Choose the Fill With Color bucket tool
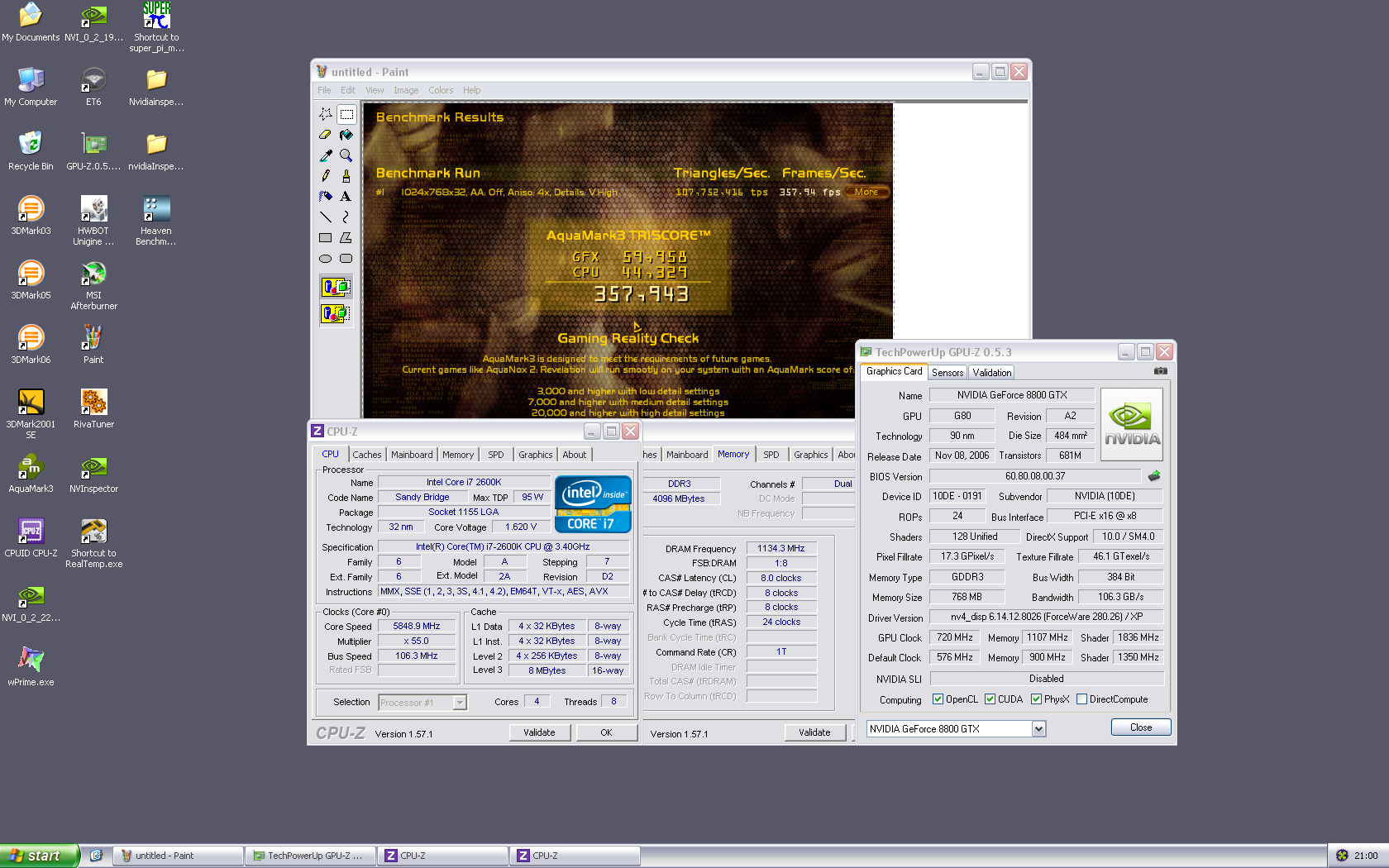Screen dimensions: 1389x868 [x=346, y=135]
